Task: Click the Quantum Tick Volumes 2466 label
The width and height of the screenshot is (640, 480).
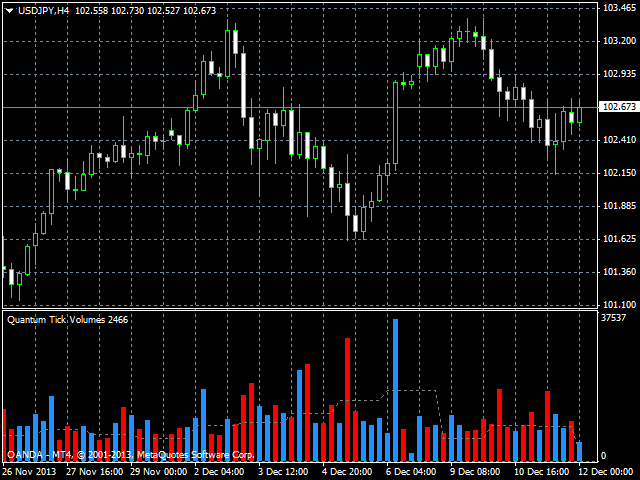Action: (x=67, y=320)
